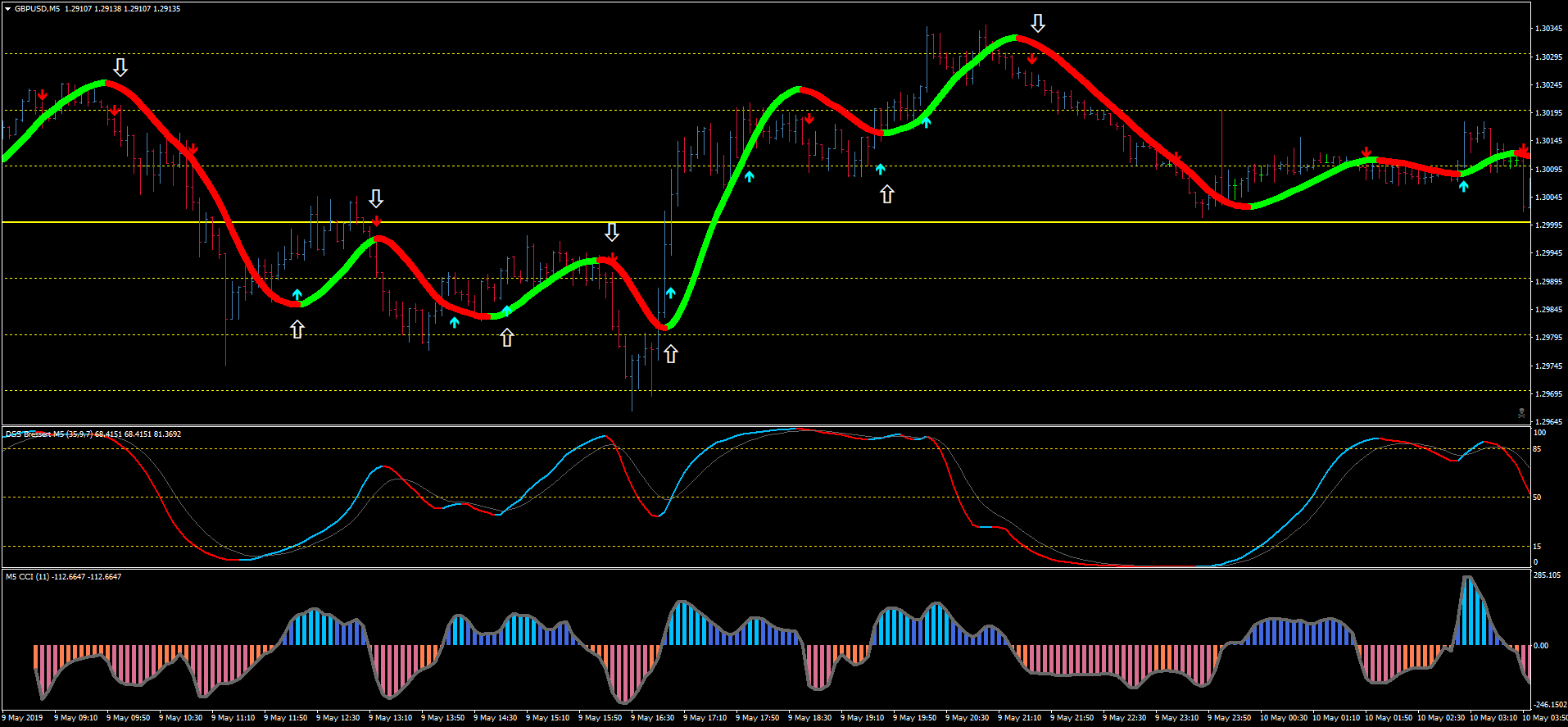Screen dimensions: 1568x727
Task: Click the CCI zero level label 0.00
Action: pyautogui.click(x=1541, y=646)
